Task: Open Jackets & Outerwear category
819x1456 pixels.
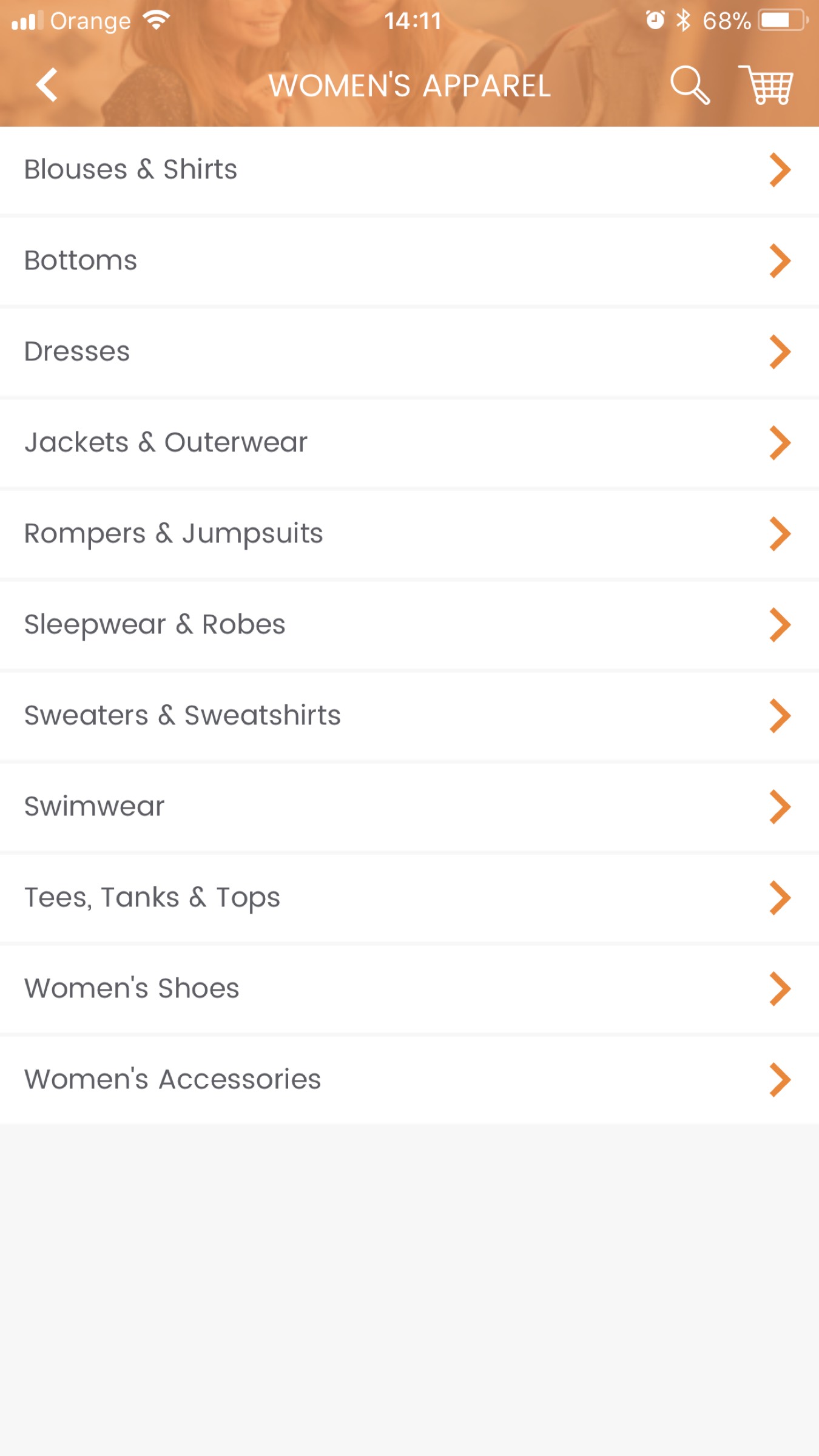Action: tap(409, 443)
